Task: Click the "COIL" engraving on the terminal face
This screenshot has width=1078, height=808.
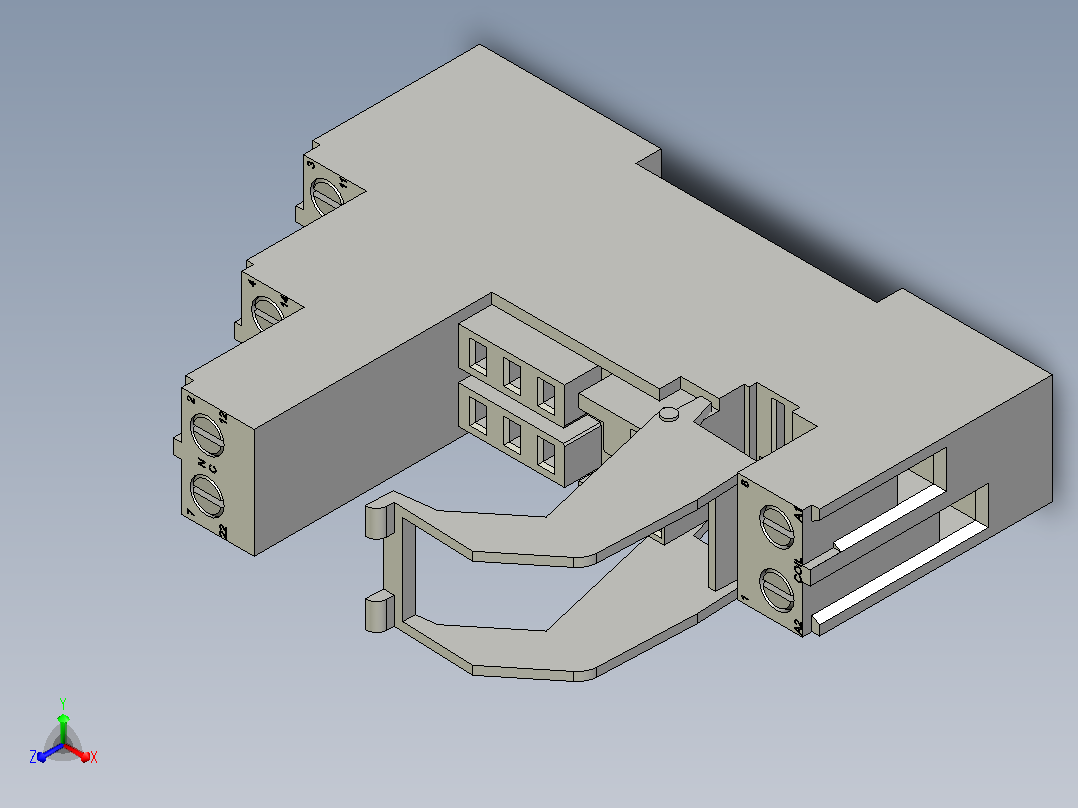Action: coord(798,570)
